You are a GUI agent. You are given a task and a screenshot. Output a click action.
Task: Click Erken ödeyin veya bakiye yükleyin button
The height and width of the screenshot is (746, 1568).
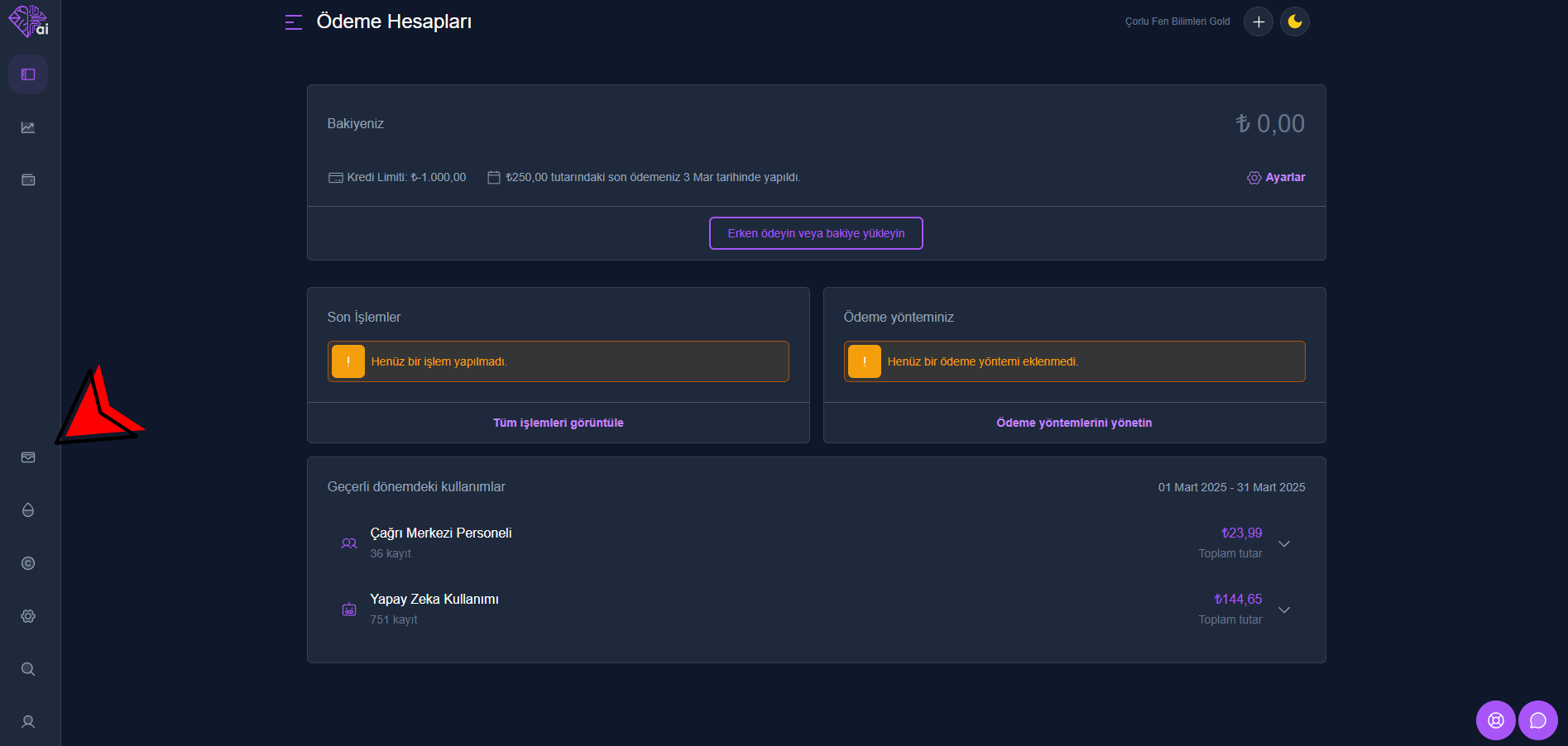coord(816,233)
